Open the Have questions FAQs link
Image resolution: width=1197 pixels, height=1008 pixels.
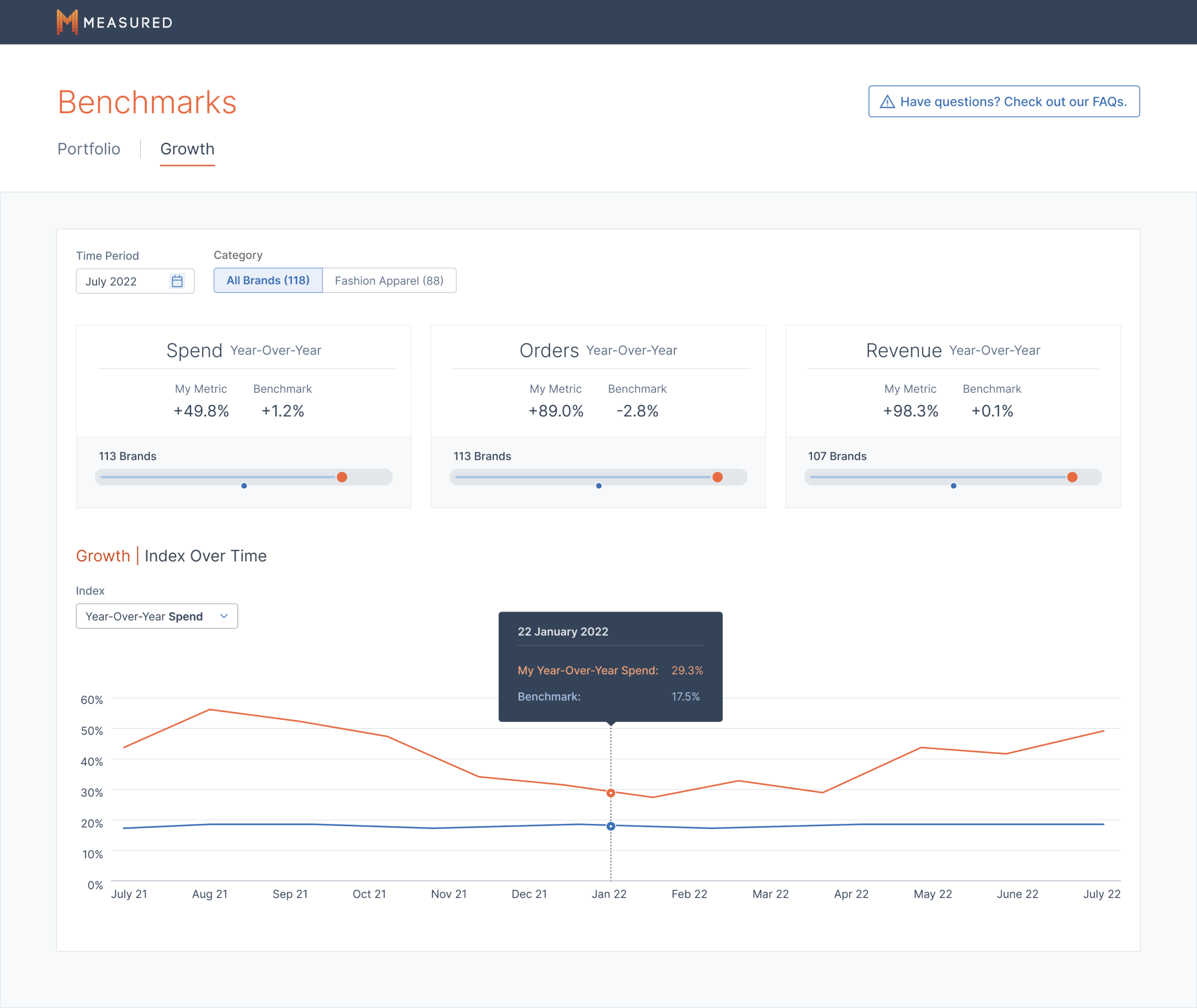coord(1012,102)
